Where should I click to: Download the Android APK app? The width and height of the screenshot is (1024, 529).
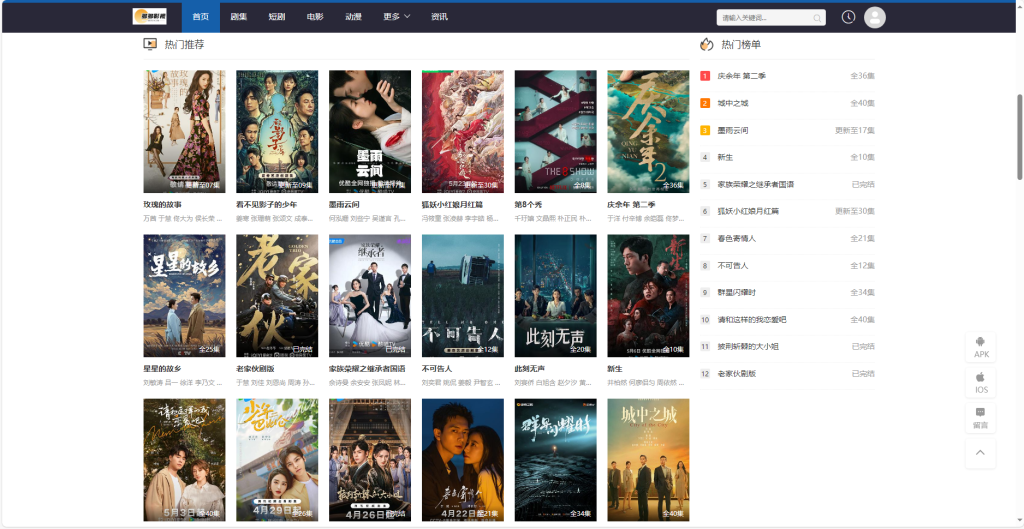(x=980, y=347)
